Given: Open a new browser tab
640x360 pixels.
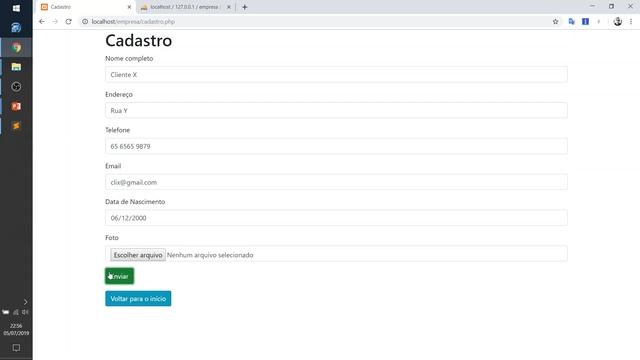Looking at the screenshot, I should click(x=244, y=7).
